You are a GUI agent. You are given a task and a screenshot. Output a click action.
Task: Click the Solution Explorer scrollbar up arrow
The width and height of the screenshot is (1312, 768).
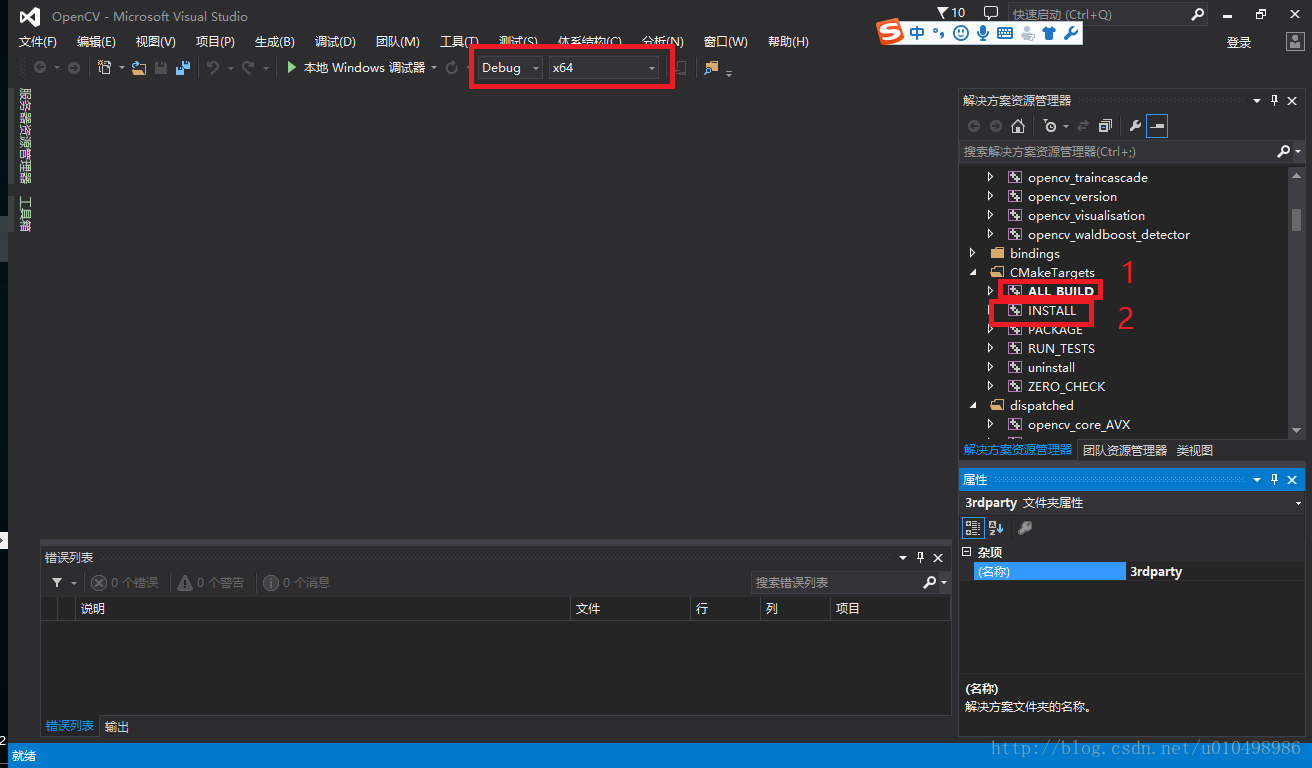[x=1296, y=175]
